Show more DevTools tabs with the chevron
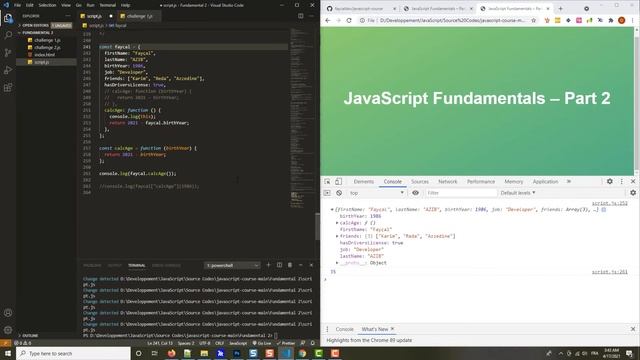This screenshot has width=640, height=360. [569, 182]
